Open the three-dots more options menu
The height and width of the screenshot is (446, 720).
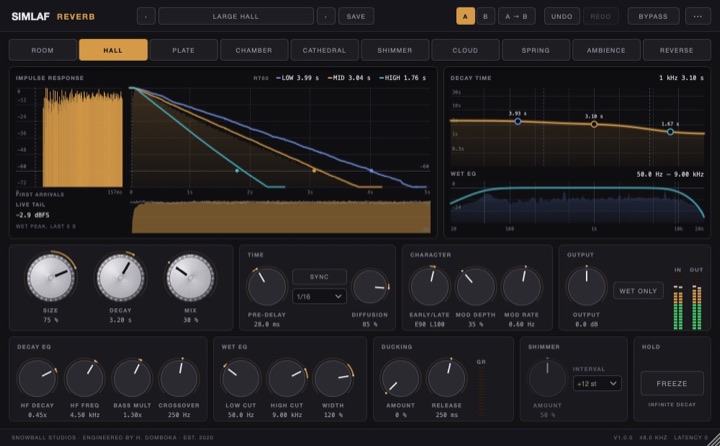point(698,16)
